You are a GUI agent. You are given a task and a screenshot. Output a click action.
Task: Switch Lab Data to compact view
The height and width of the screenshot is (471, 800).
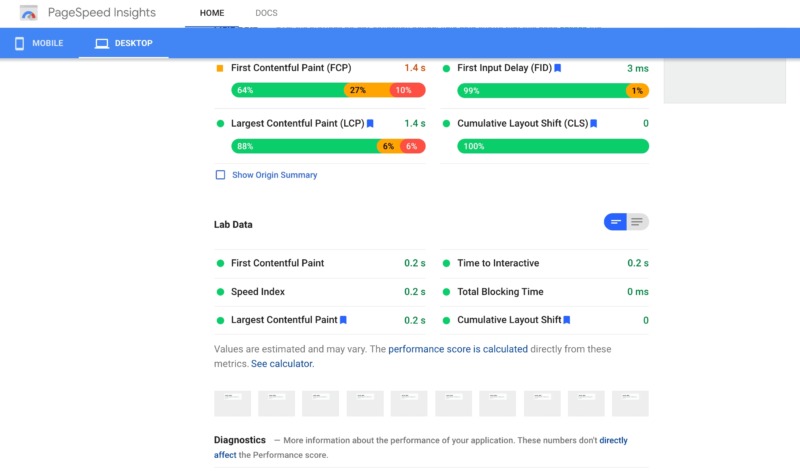tap(615, 222)
